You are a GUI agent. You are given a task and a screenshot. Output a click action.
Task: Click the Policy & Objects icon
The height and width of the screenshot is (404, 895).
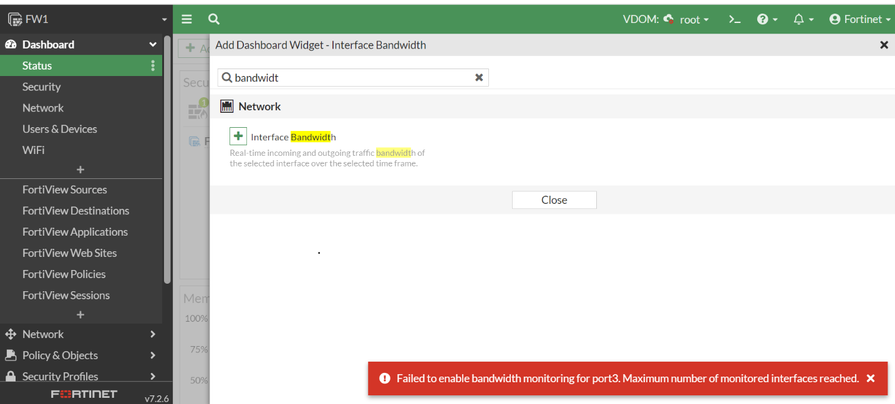click(x=10, y=355)
